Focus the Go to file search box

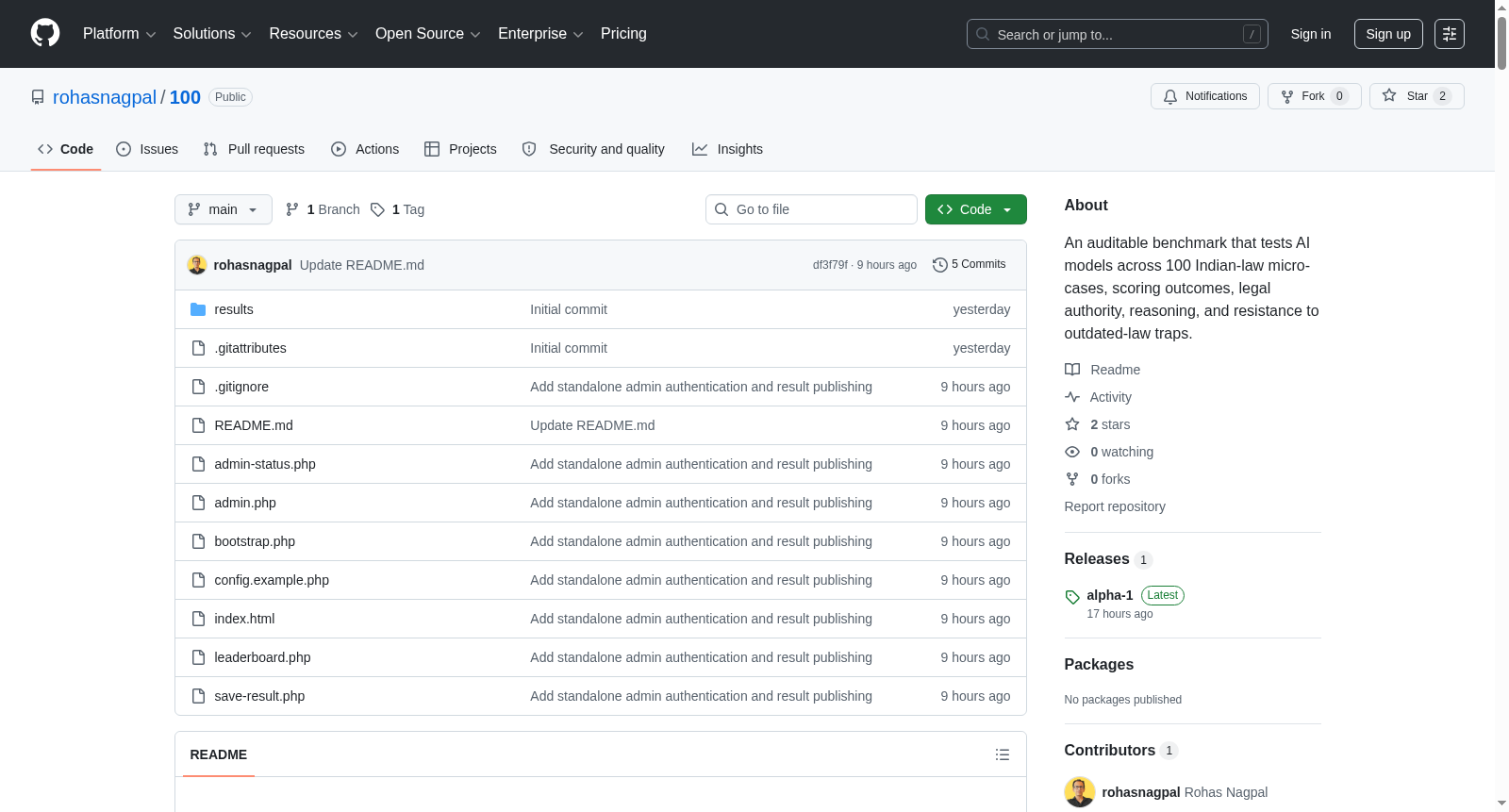tap(811, 209)
